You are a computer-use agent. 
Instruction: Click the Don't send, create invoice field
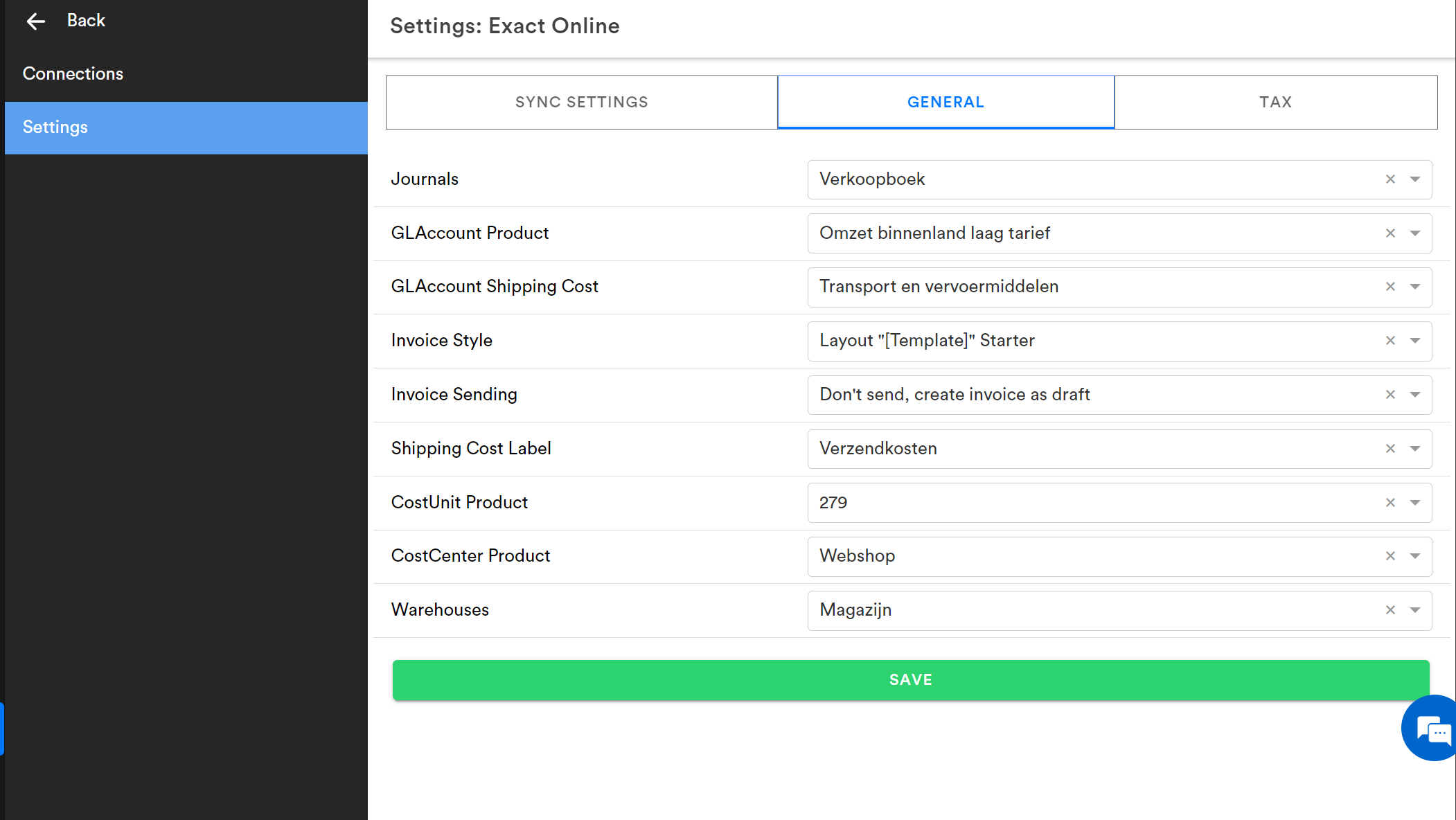pos(1119,395)
